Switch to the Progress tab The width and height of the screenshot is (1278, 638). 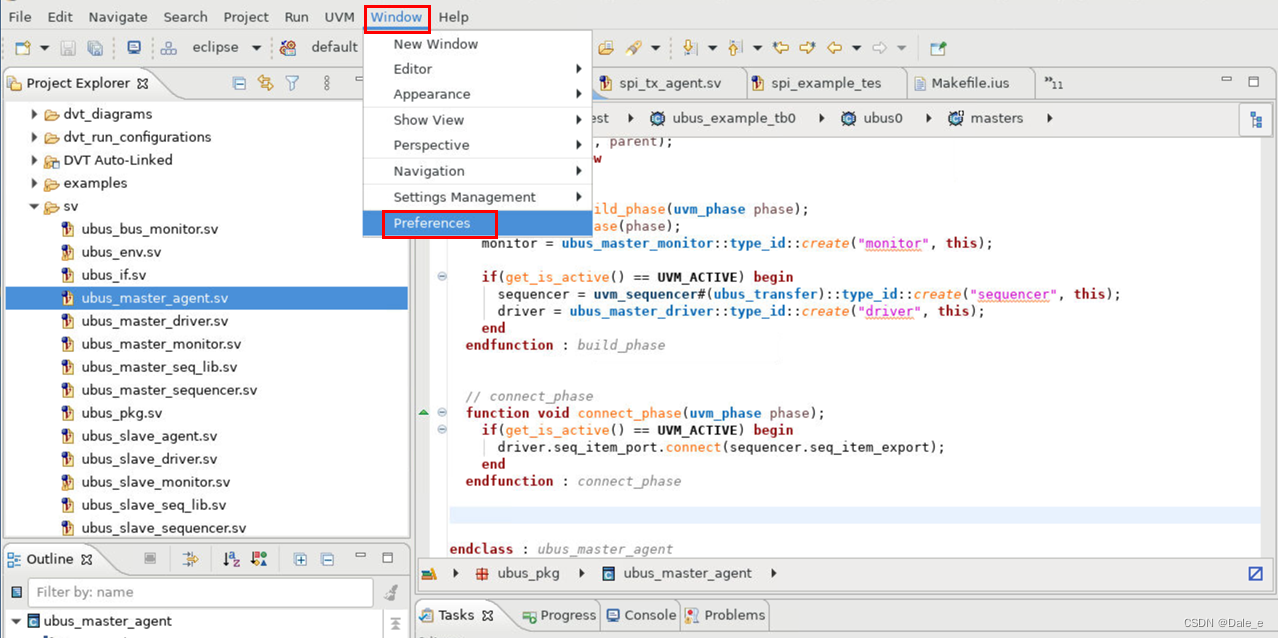(558, 615)
